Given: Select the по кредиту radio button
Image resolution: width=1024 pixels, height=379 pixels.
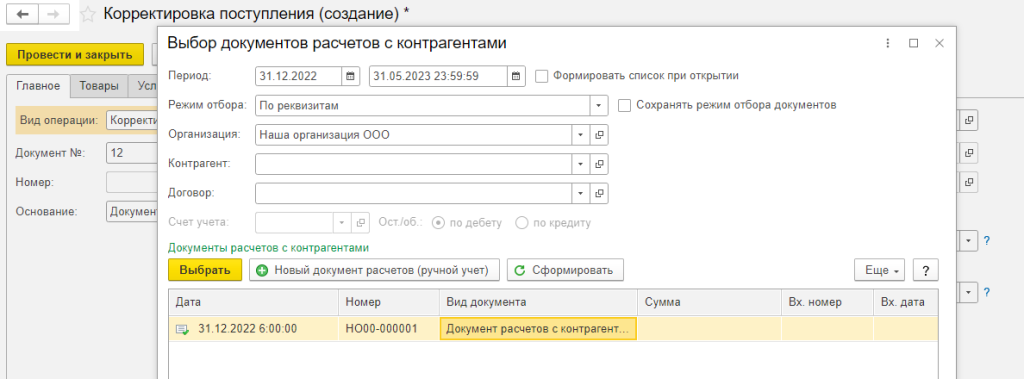Looking at the screenshot, I should click(x=522, y=223).
